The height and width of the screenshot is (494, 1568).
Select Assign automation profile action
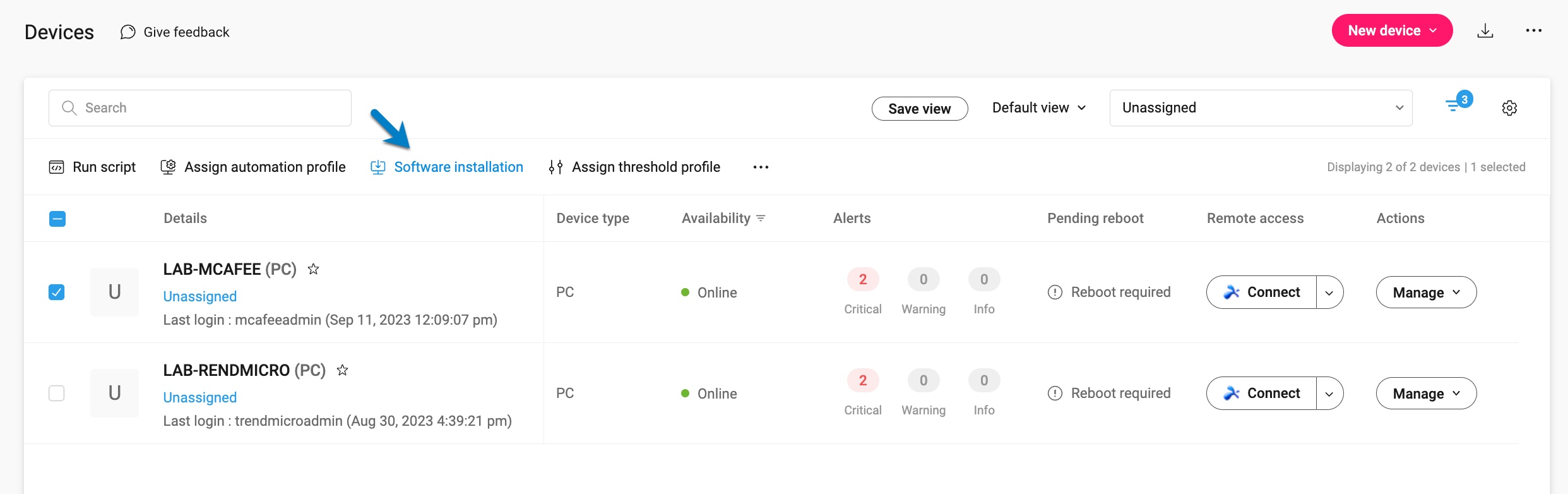253,167
